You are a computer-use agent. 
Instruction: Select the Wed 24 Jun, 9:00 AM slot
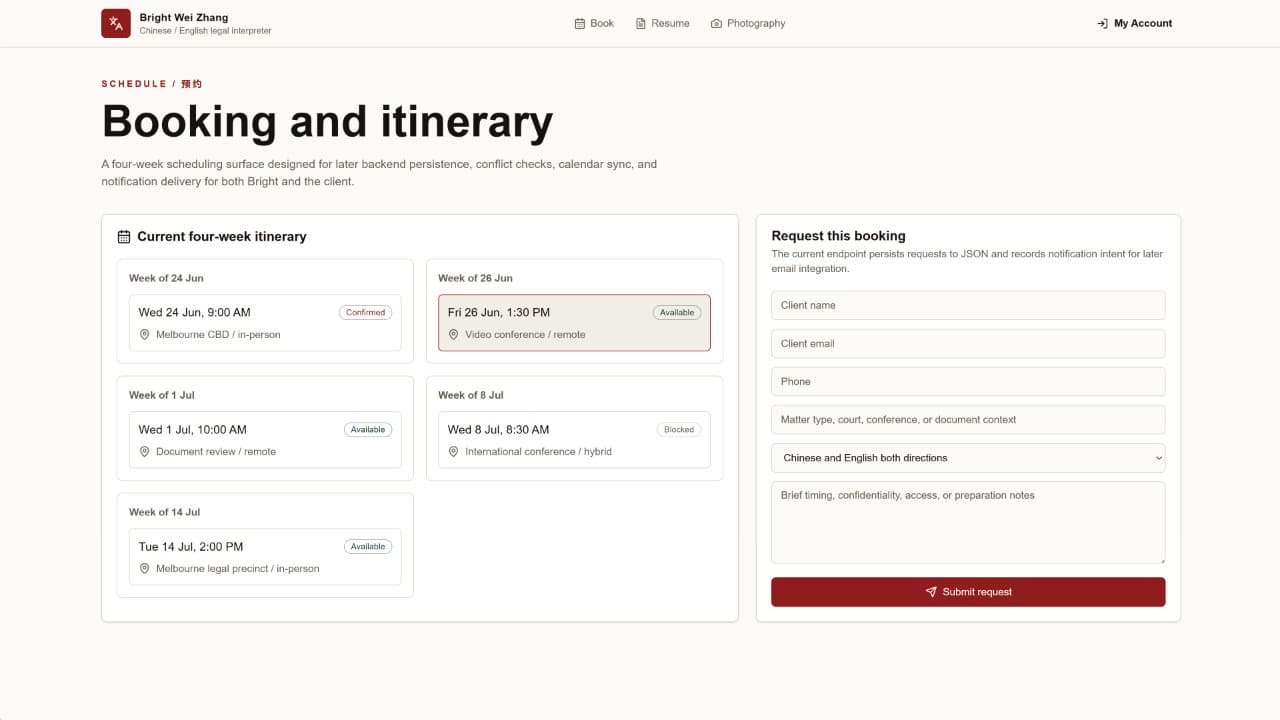[x=265, y=323]
